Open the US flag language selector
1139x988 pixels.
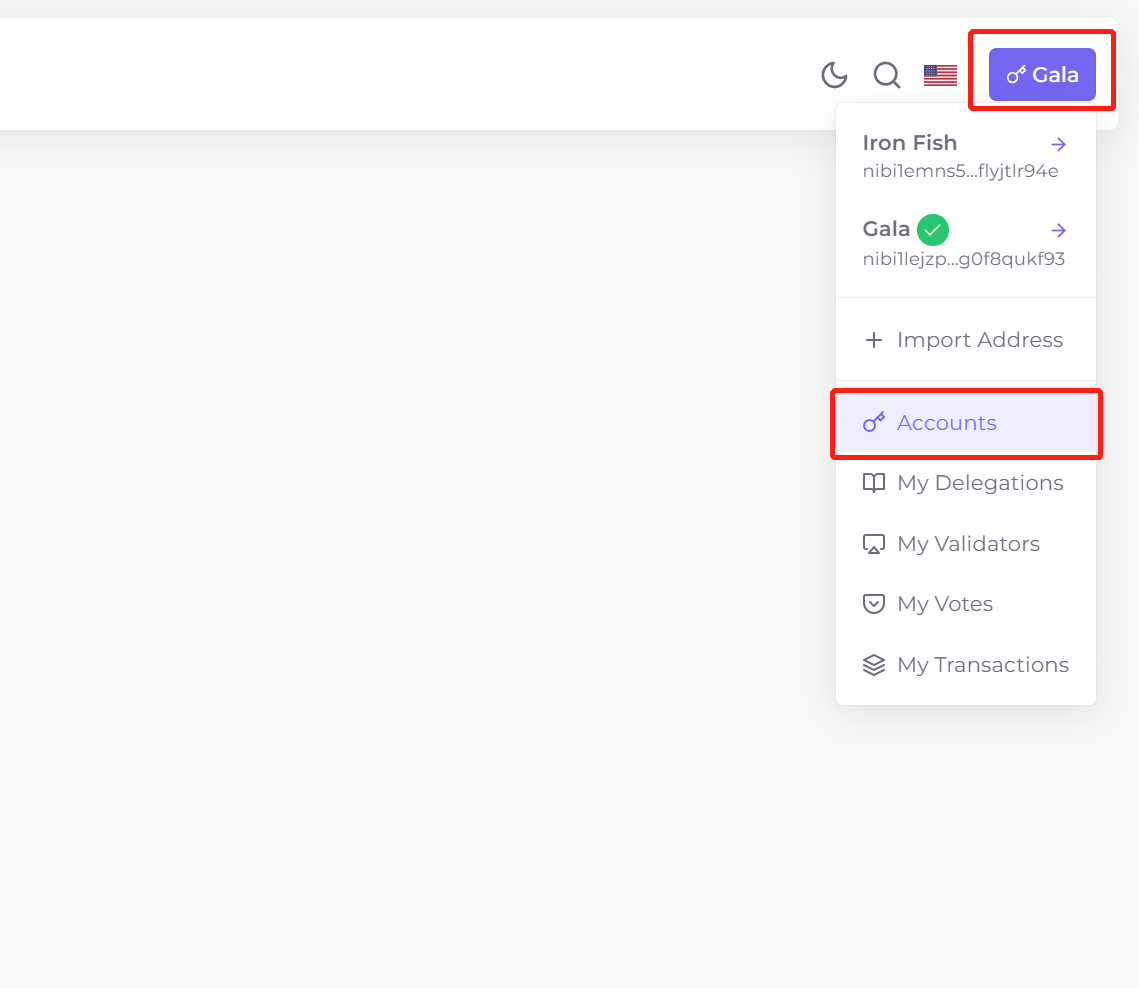tap(940, 75)
